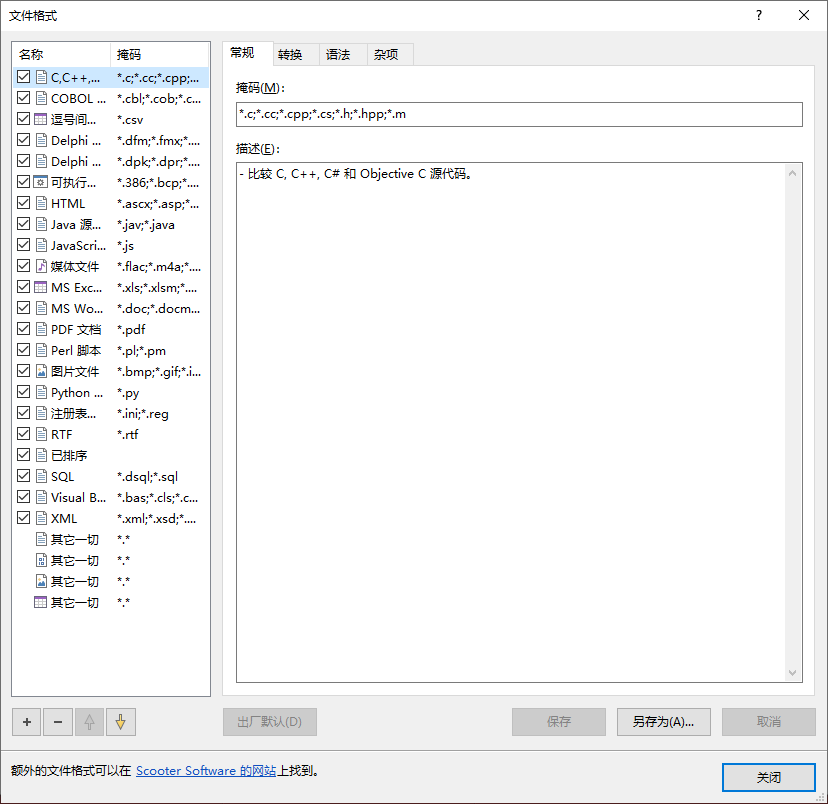This screenshot has width=828, height=804.
Task: Click the 逗号间 CSV table icon
Action: (x=41, y=119)
